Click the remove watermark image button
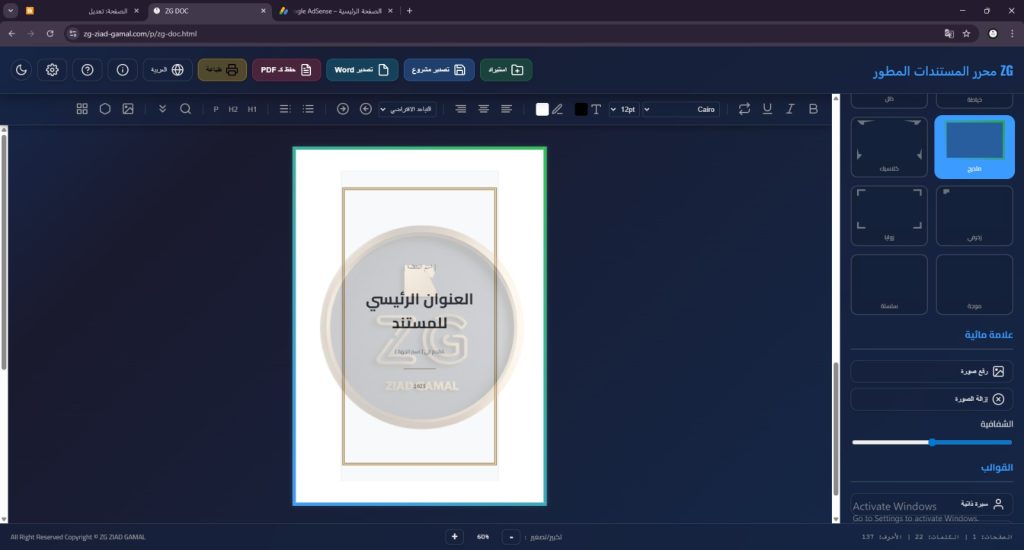 click(x=931, y=399)
